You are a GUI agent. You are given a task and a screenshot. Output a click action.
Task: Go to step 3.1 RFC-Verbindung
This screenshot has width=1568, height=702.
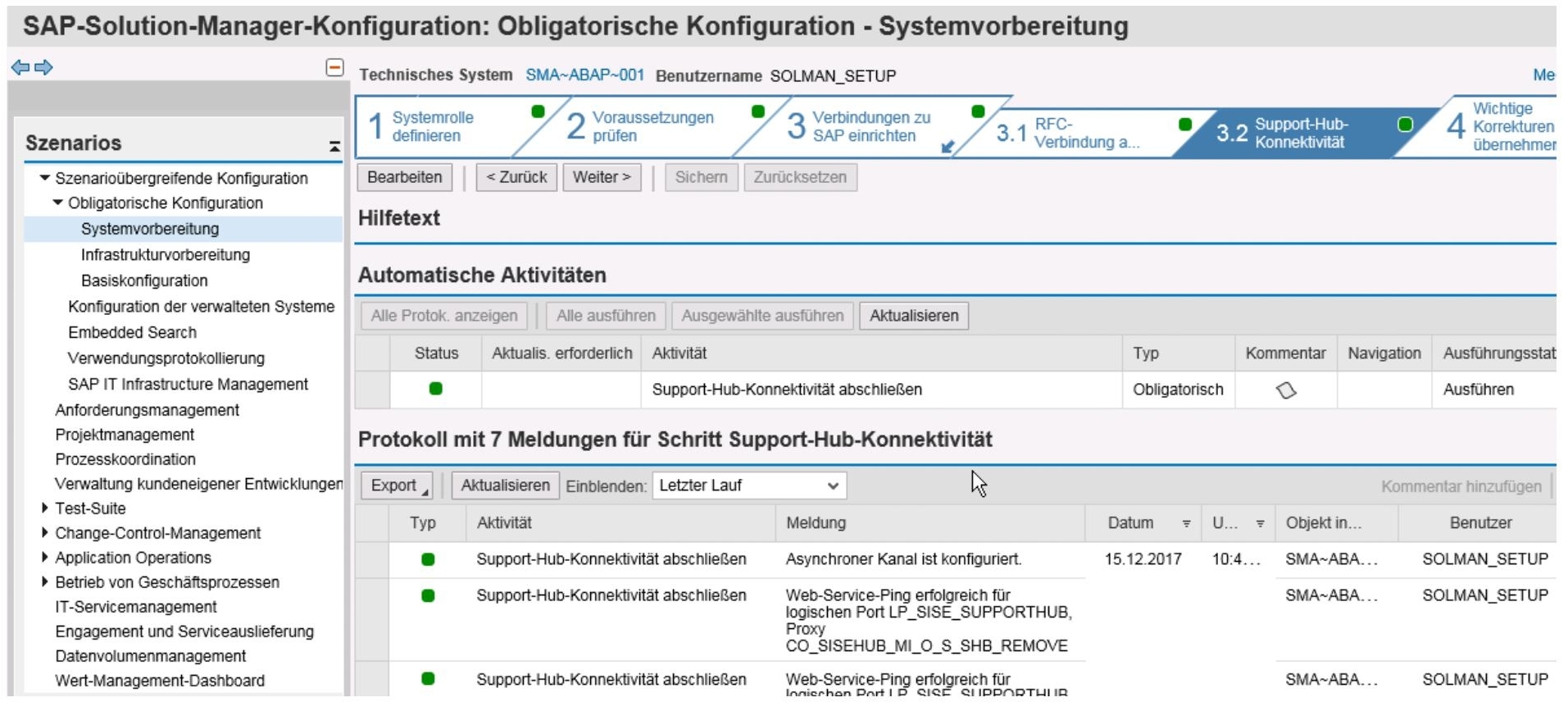1067,133
